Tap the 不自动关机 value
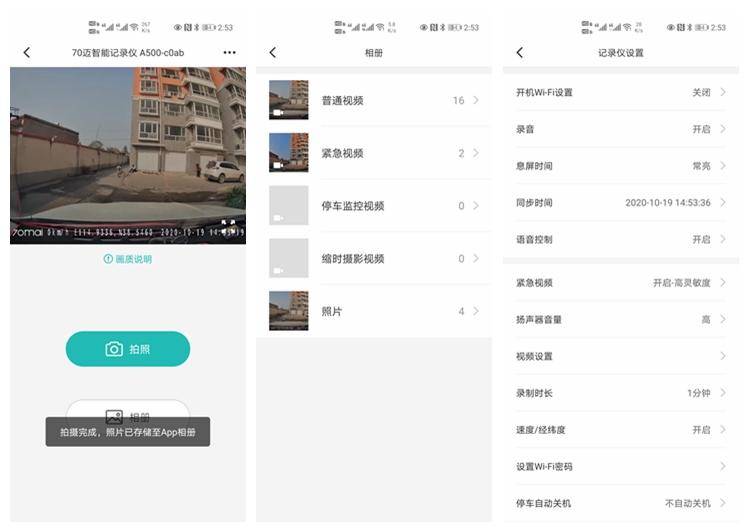This screenshot has height=532, width=749. tap(688, 503)
